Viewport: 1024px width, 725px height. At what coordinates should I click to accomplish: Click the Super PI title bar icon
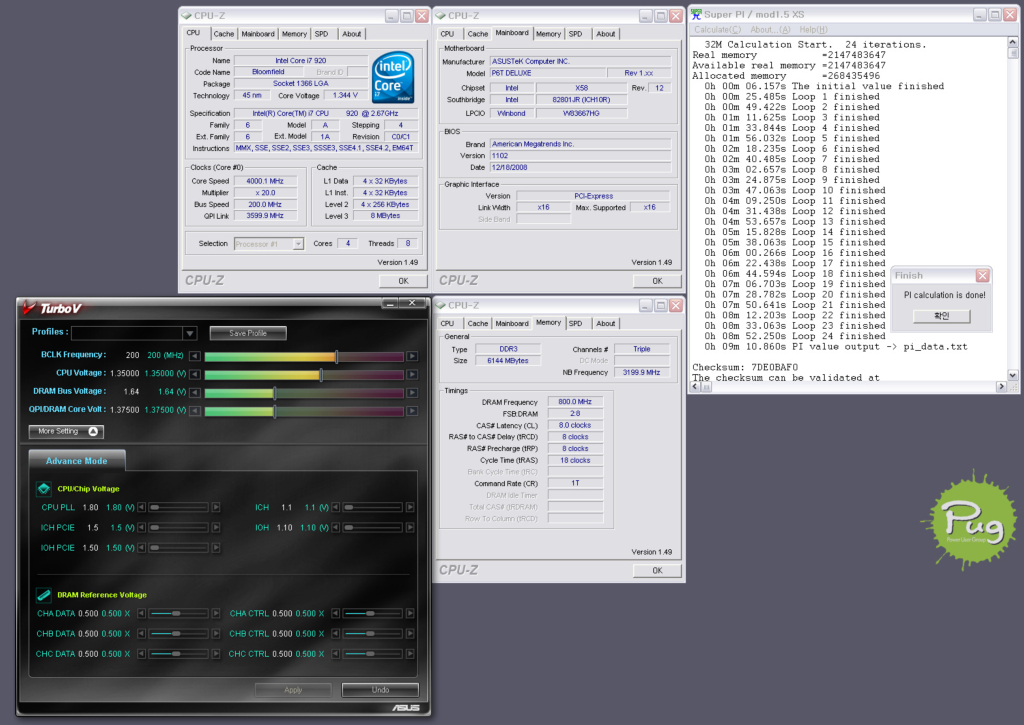(696, 14)
